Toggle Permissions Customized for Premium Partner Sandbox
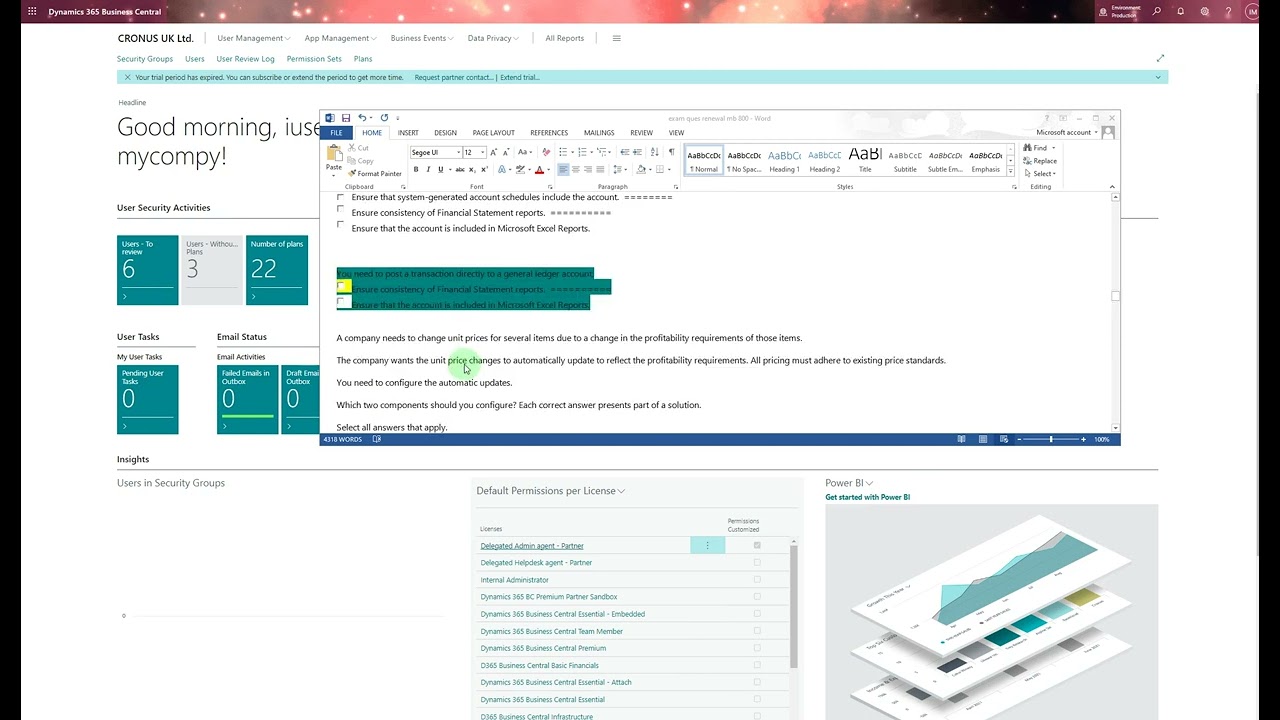Viewport: 1280px width, 720px height. pos(757,596)
